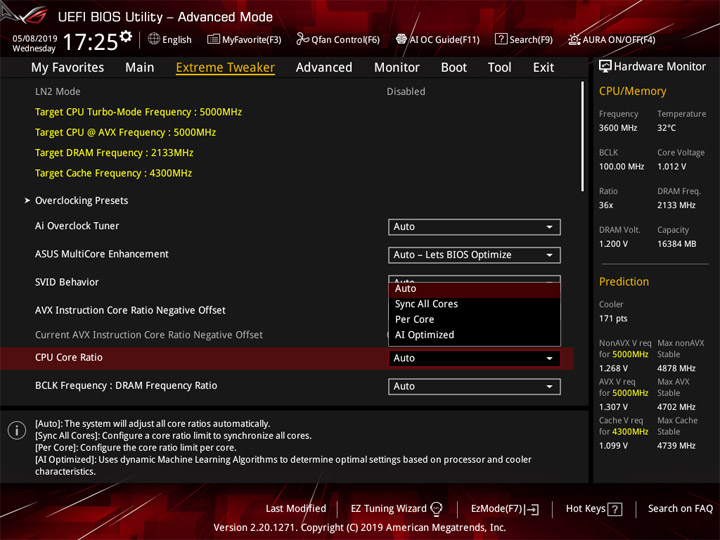Open the Monitor tab
The height and width of the screenshot is (540, 720).
click(397, 68)
